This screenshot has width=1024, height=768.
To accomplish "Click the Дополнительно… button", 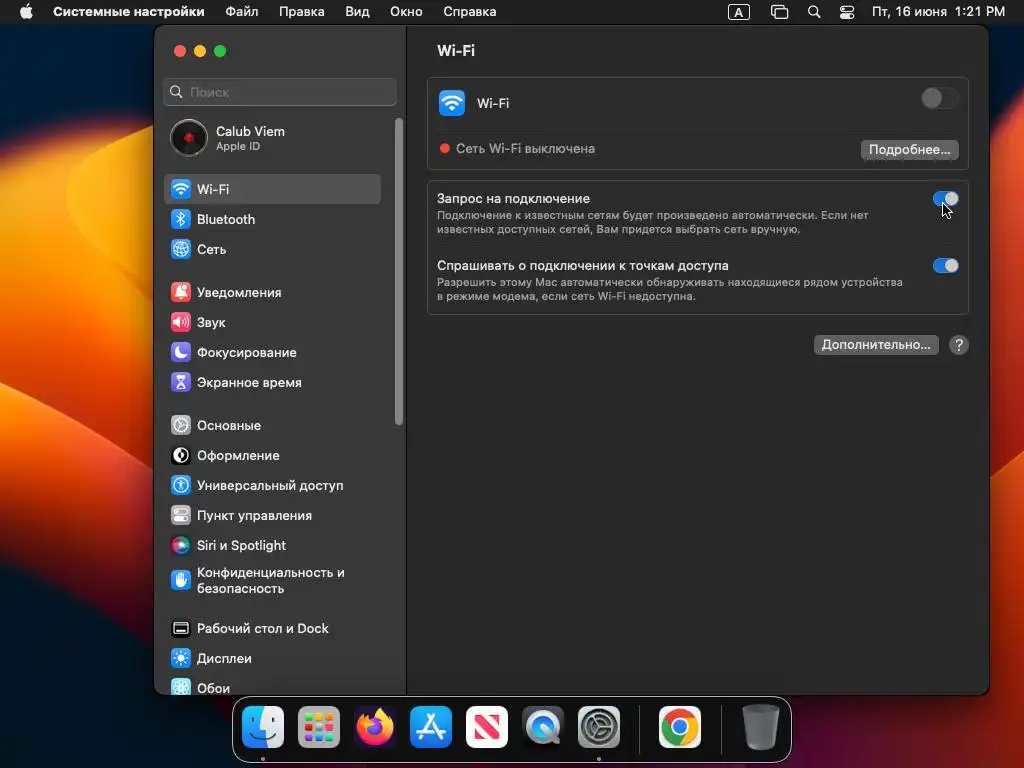I will pos(876,345).
